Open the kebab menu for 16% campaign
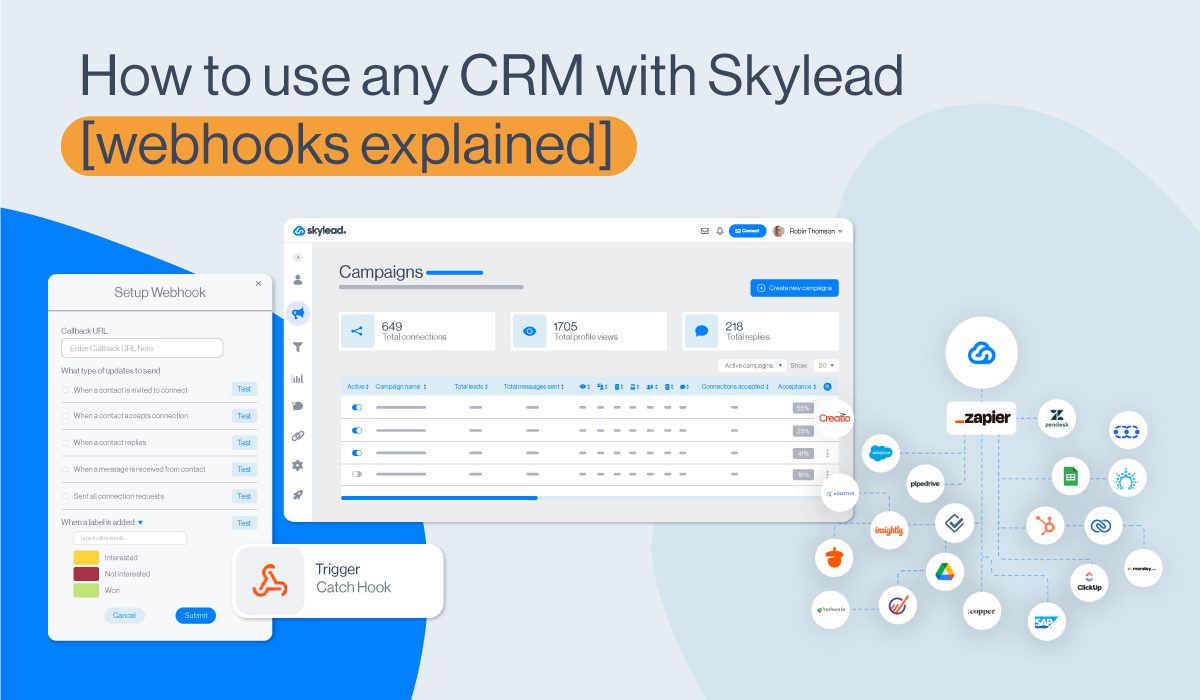 (x=827, y=475)
